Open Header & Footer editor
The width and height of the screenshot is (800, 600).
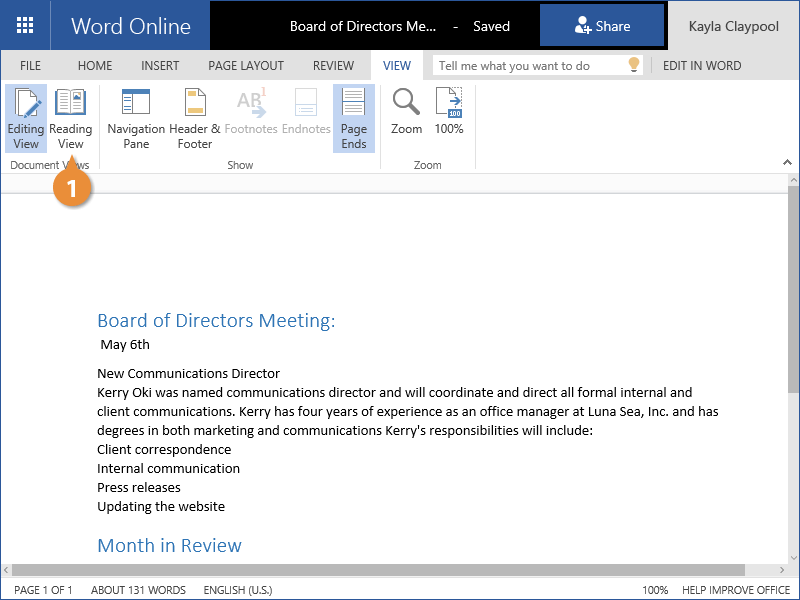(x=195, y=118)
